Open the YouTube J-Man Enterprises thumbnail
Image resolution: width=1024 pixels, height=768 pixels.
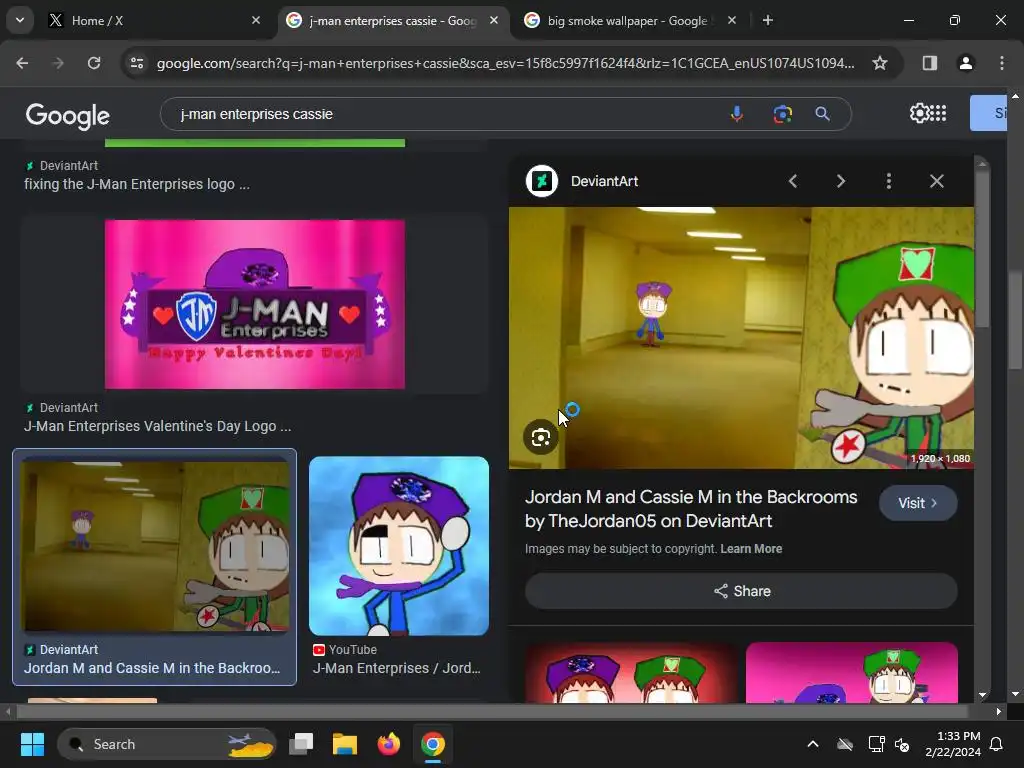[399, 546]
